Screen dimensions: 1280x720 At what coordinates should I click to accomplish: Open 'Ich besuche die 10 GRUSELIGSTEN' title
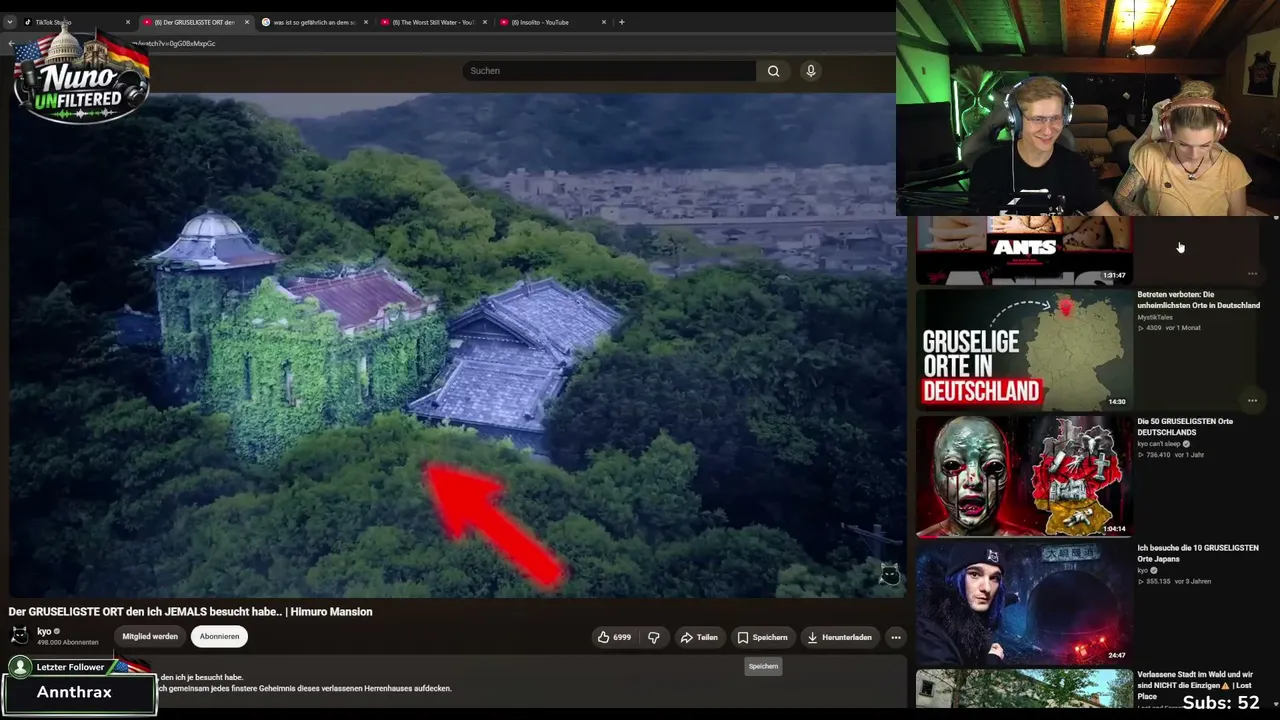pyautogui.click(x=1198, y=553)
